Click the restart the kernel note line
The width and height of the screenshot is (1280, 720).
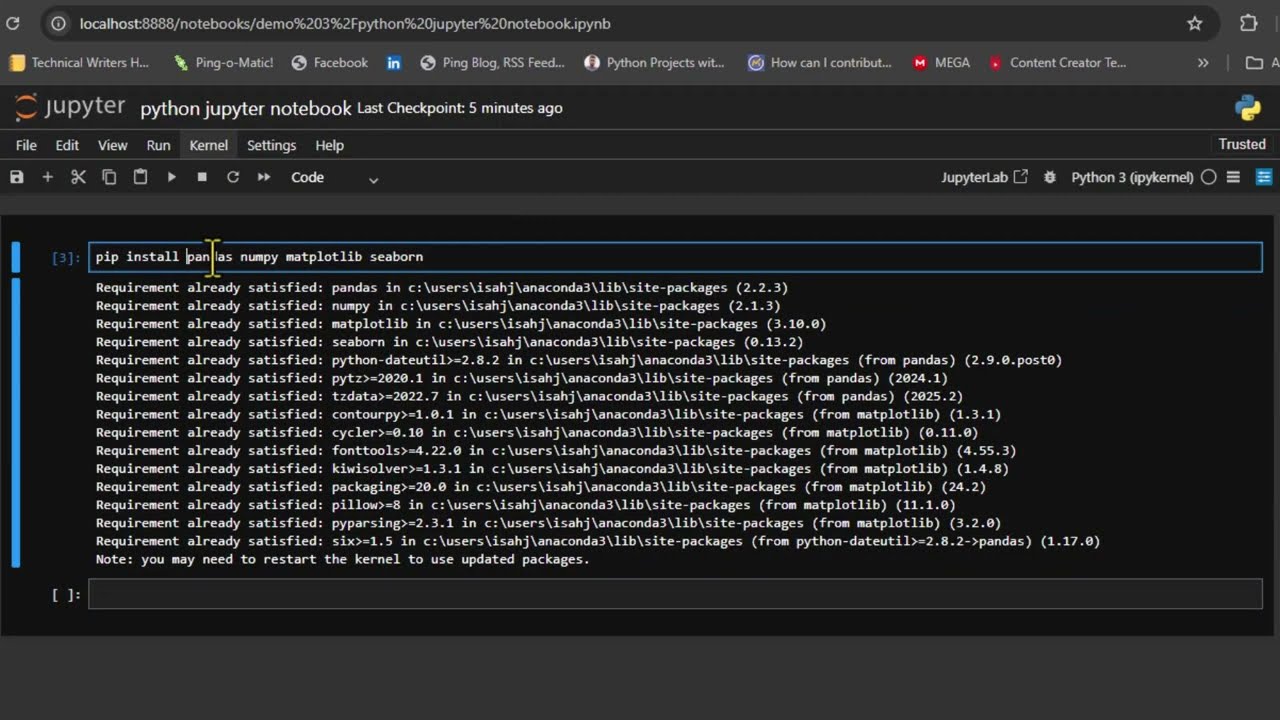[343, 559]
